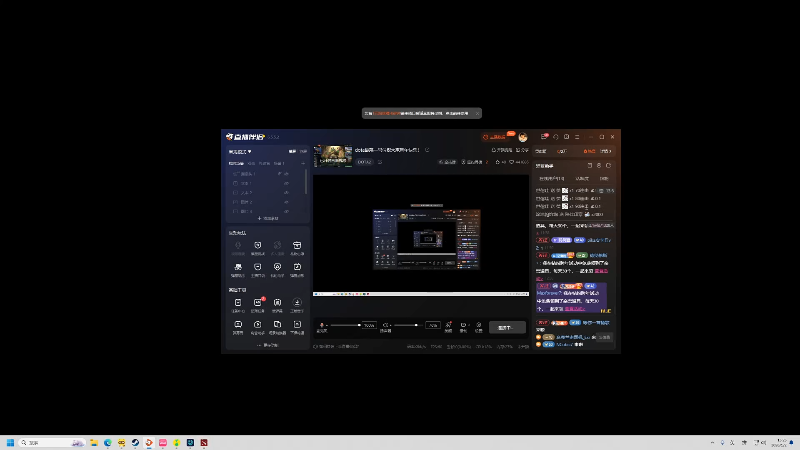
Task: Click the refresh icon in chat panel header
Action: (x=608, y=166)
